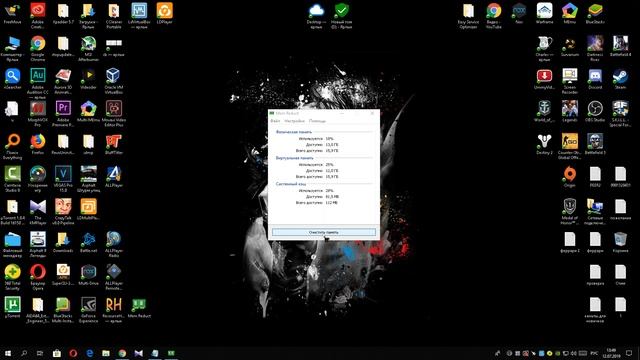Select the BluffTitler desktop icon
Image resolution: width=640 pixels, height=360 pixels.
pos(113,144)
